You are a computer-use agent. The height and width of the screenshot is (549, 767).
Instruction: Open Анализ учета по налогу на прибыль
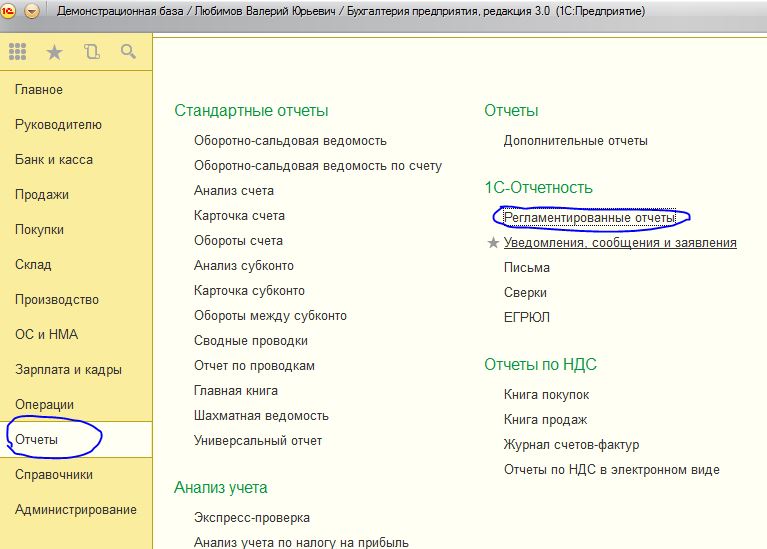click(301, 542)
